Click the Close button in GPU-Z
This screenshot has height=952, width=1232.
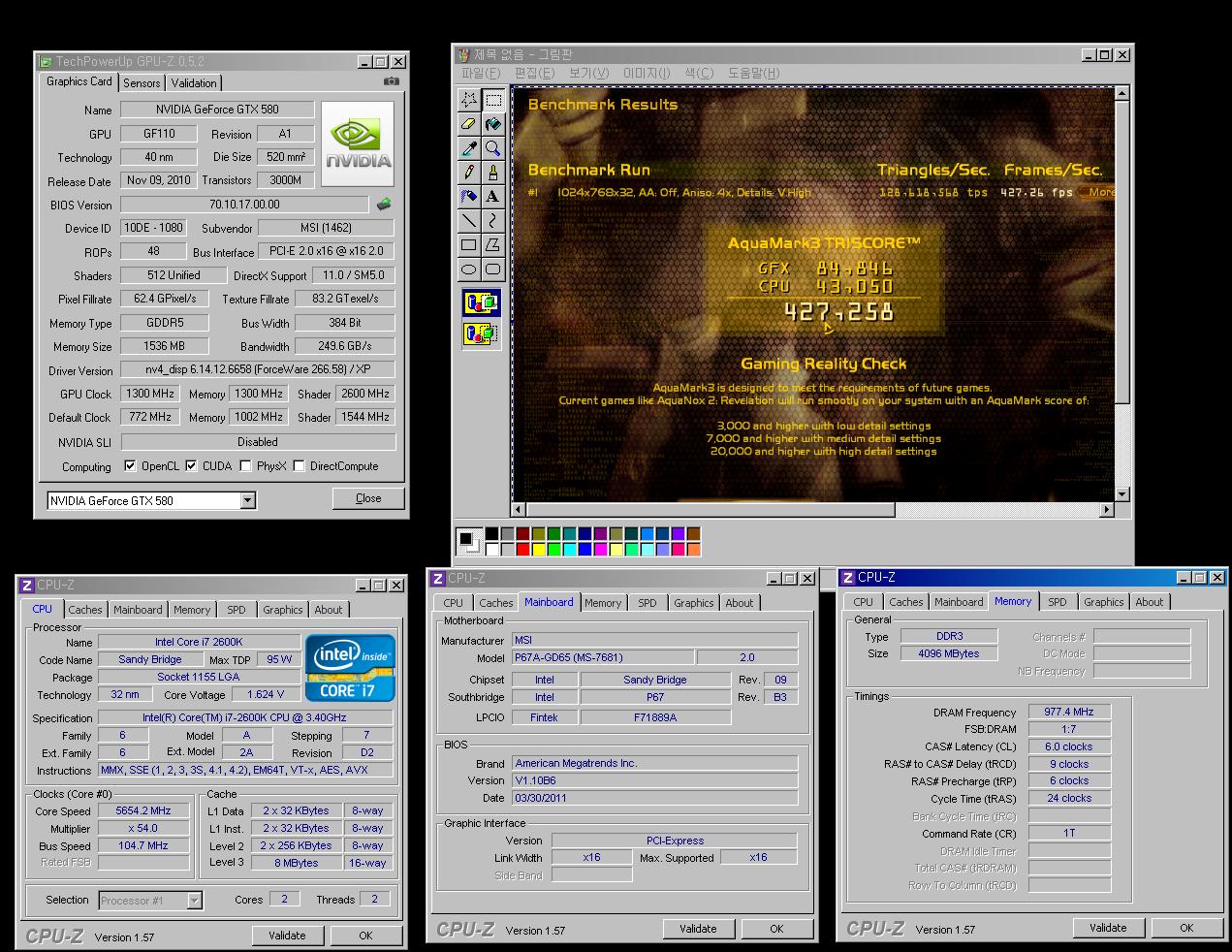(368, 498)
